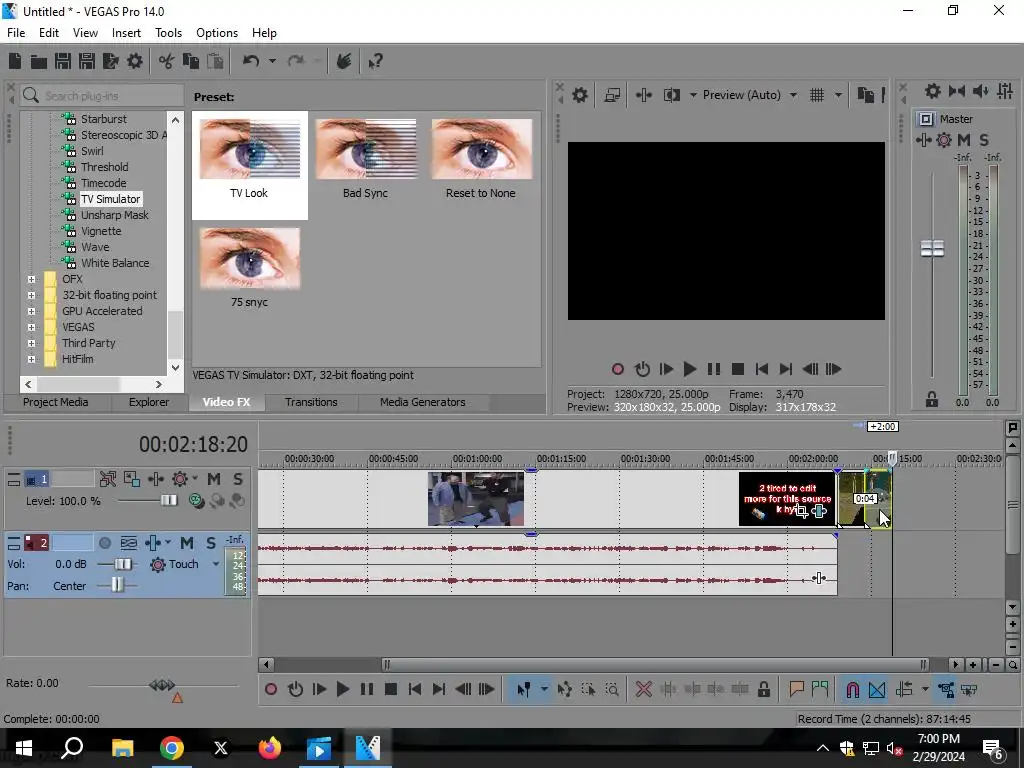Expand the VEGAS folder
The height and width of the screenshot is (768, 1024).
click(31, 327)
